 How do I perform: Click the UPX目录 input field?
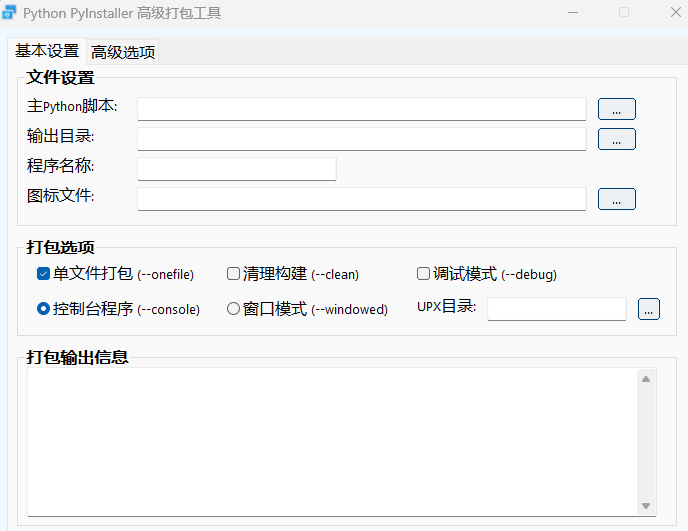557,309
